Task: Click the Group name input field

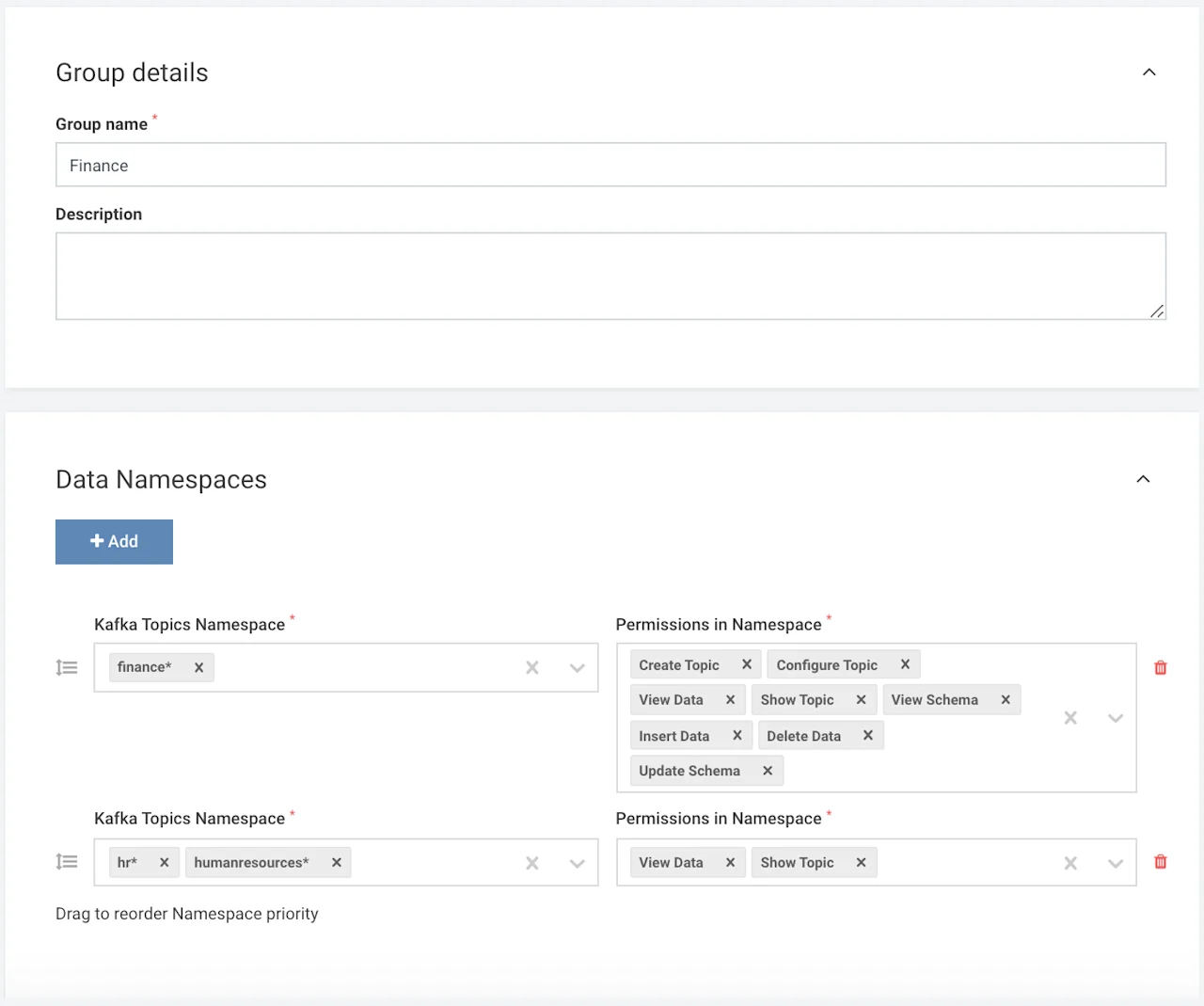Action: coord(610,166)
